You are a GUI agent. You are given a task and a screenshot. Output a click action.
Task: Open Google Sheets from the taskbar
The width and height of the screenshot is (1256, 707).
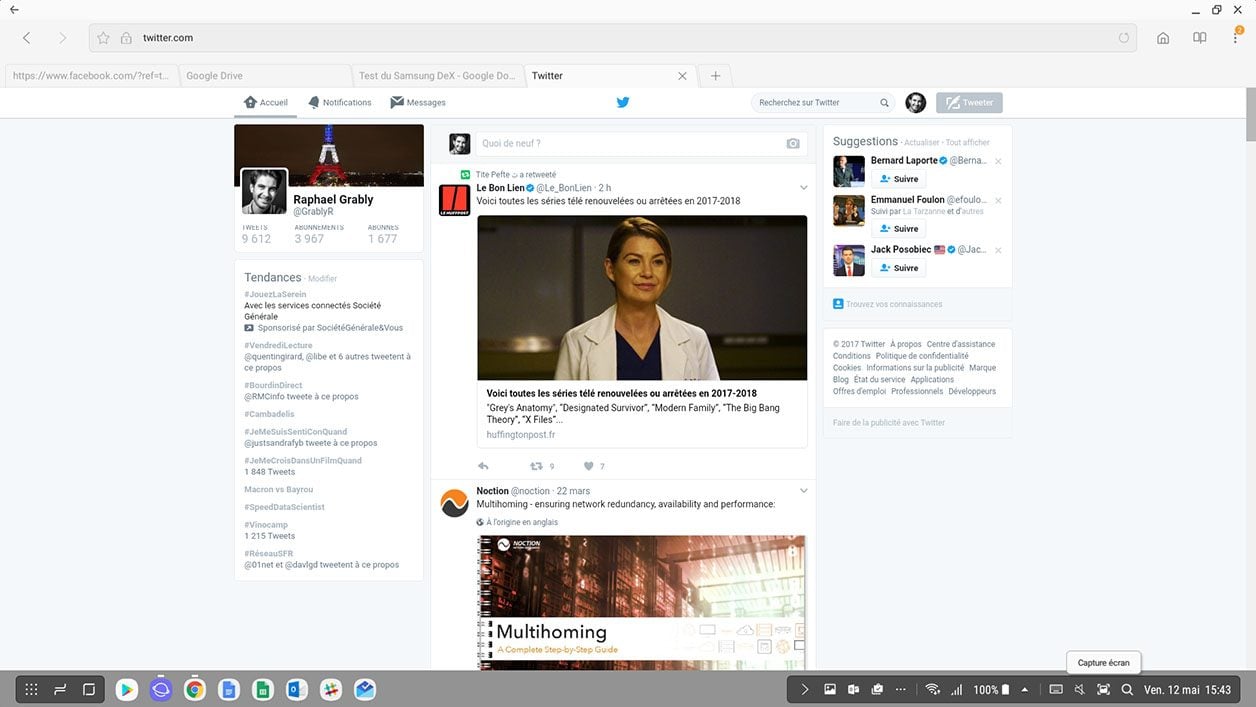[x=263, y=689]
